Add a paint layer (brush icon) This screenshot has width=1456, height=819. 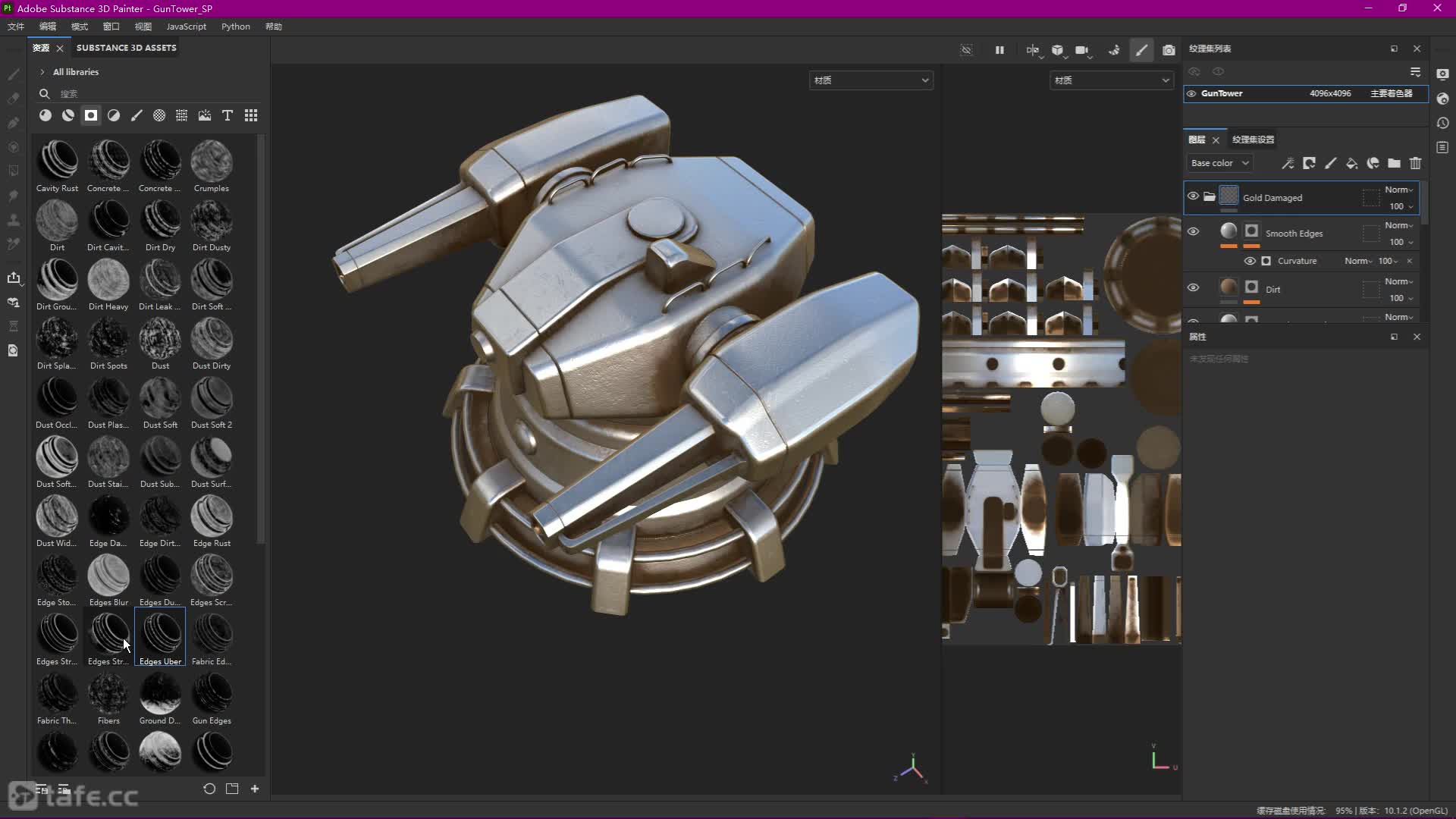tap(1330, 163)
